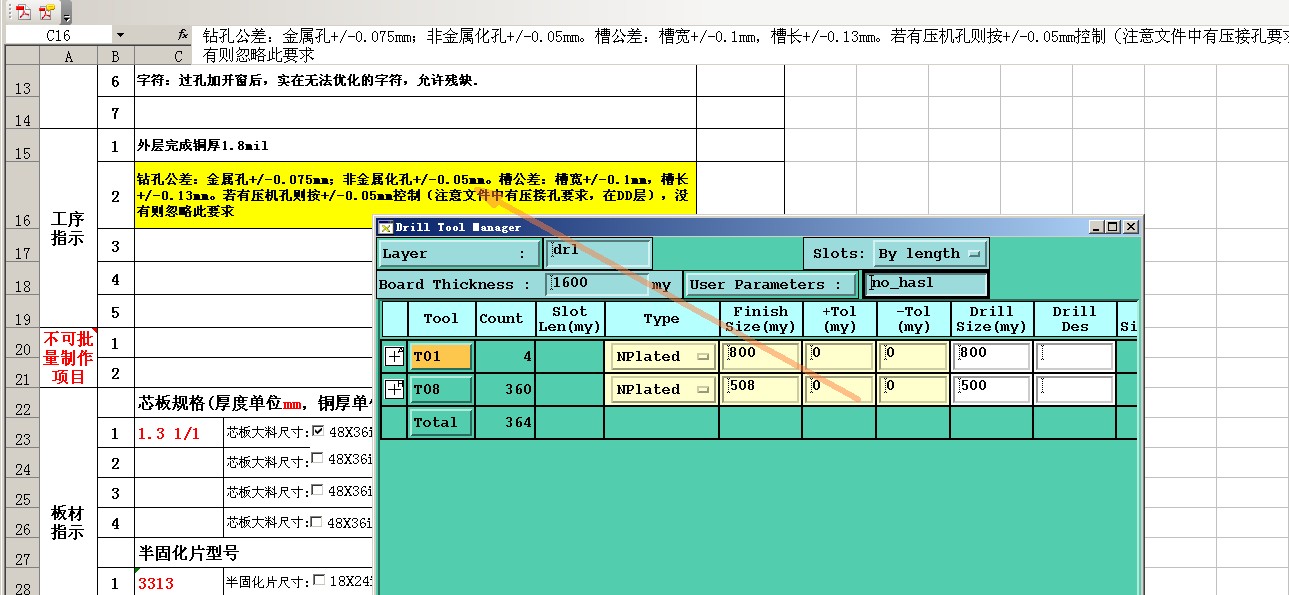This screenshot has height=595, width=1289.
Task: Open the Slots By length dropdown
Action: (931, 254)
